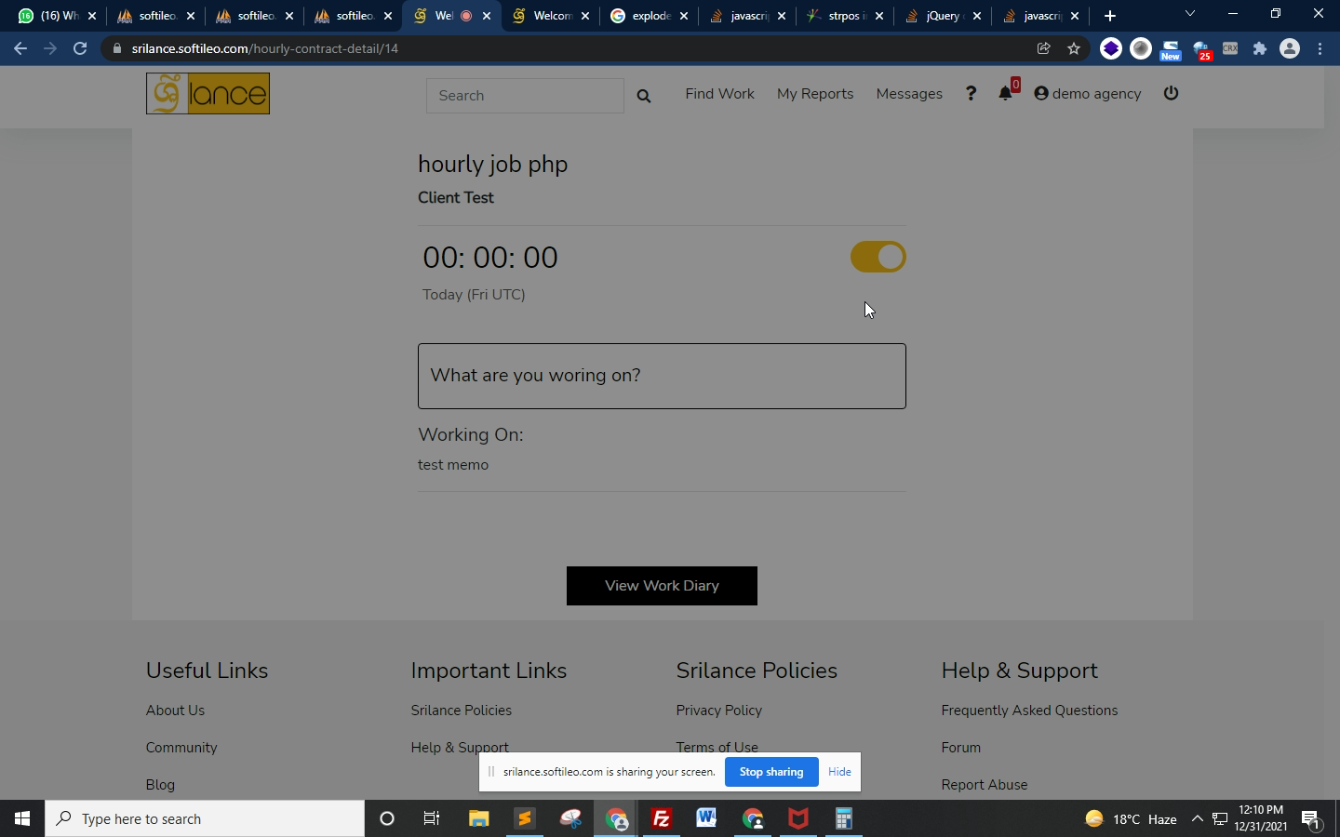Open the Find Work menu
The image size is (1340, 837).
tap(719, 94)
